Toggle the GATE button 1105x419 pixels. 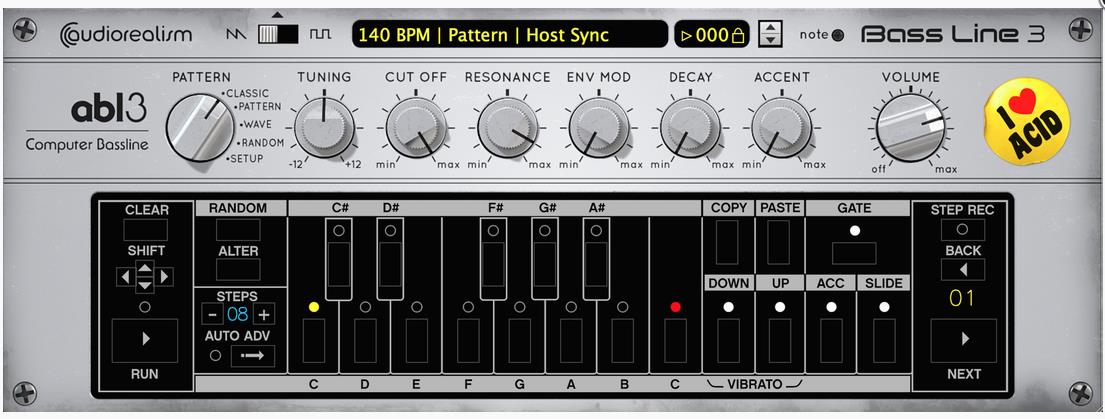coord(854,254)
